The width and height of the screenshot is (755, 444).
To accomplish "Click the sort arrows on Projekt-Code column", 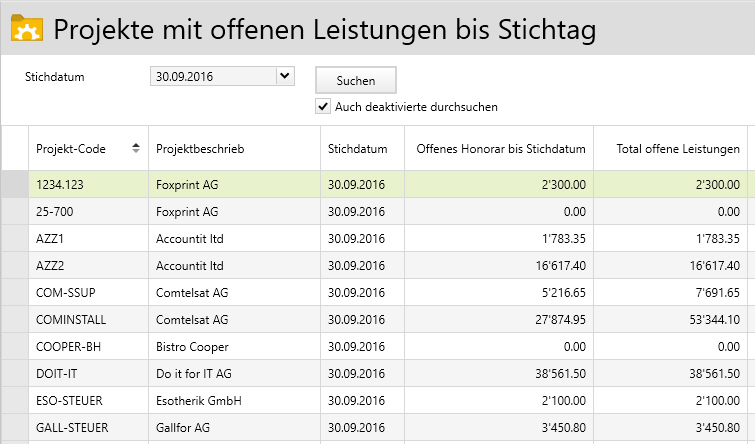I will pos(136,149).
